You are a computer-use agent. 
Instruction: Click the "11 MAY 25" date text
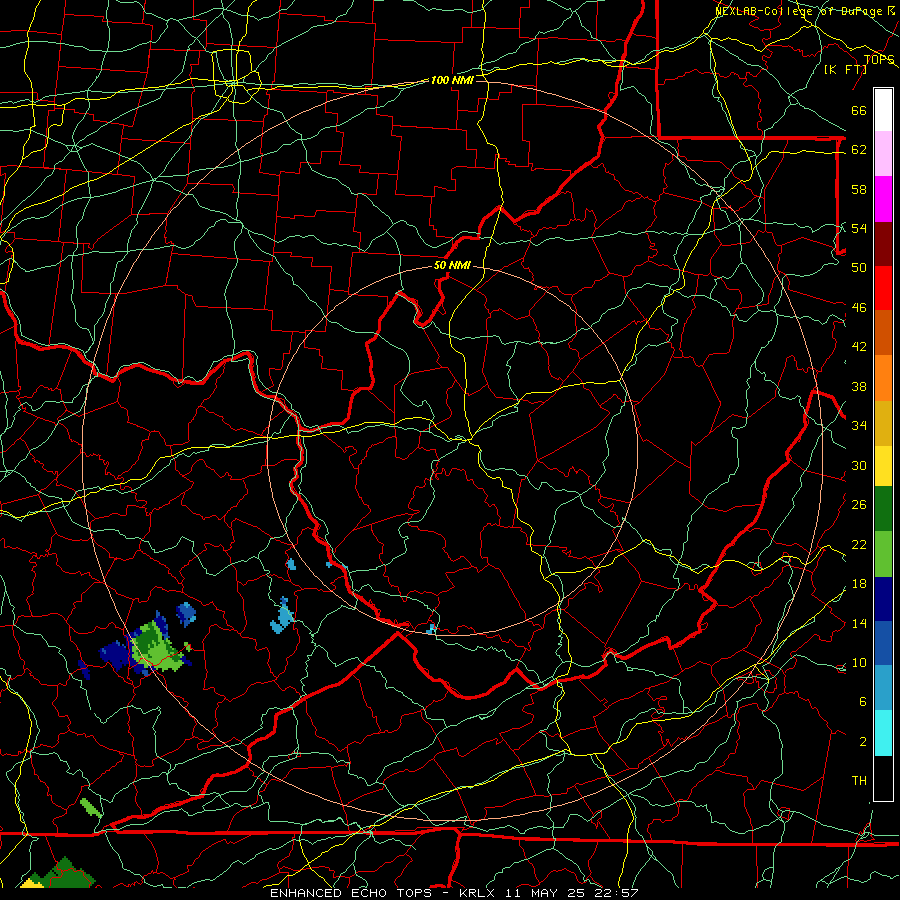tap(544, 893)
